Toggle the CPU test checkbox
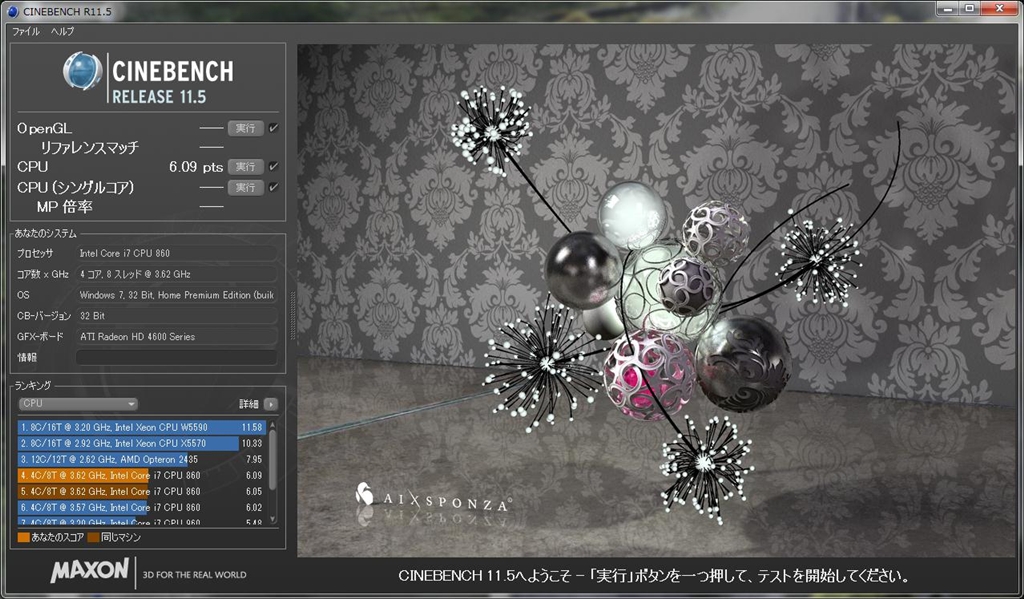Image resolution: width=1024 pixels, height=599 pixels. tap(274, 167)
